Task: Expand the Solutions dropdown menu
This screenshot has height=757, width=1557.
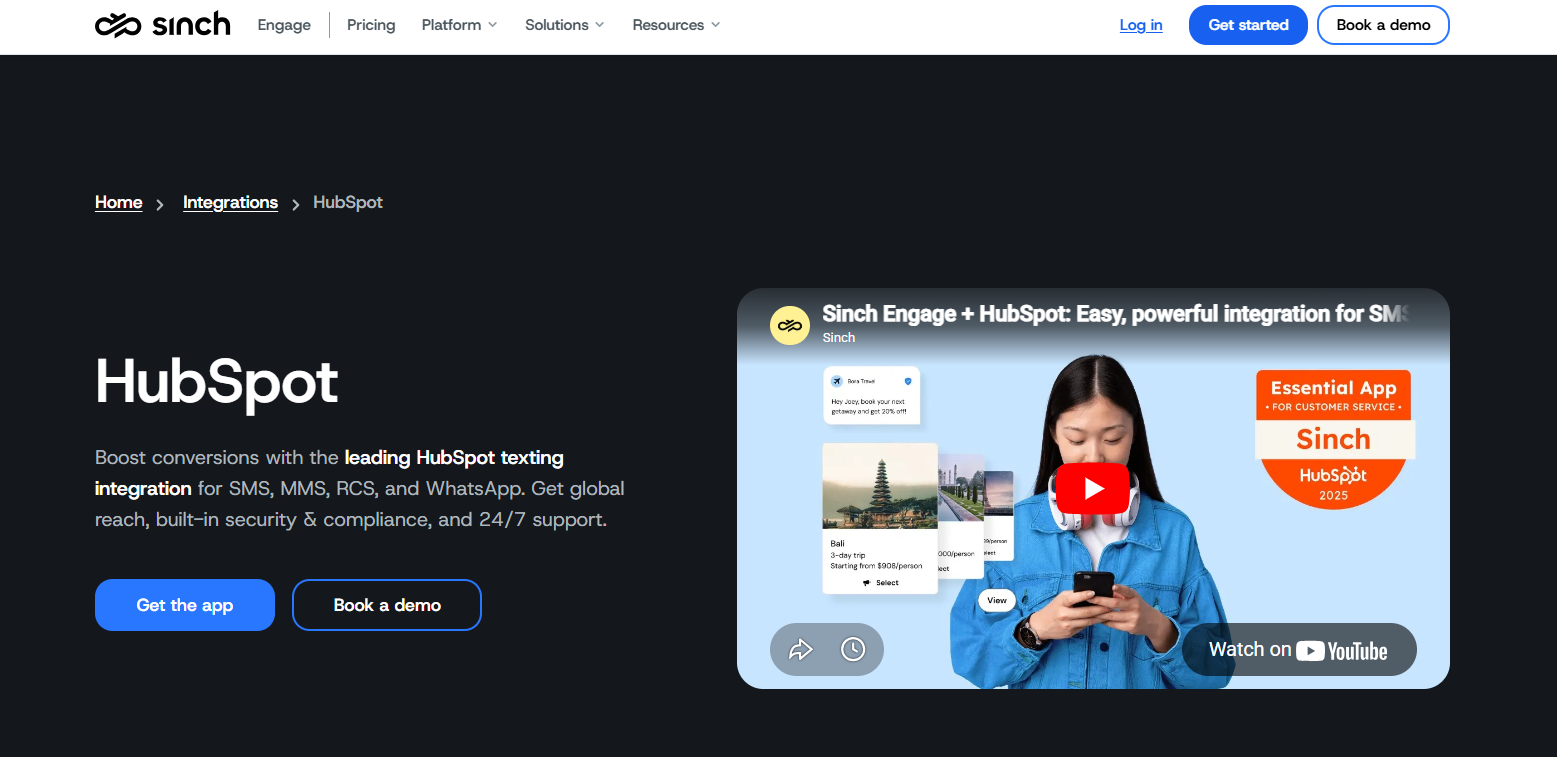Action: tap(564, 25)
